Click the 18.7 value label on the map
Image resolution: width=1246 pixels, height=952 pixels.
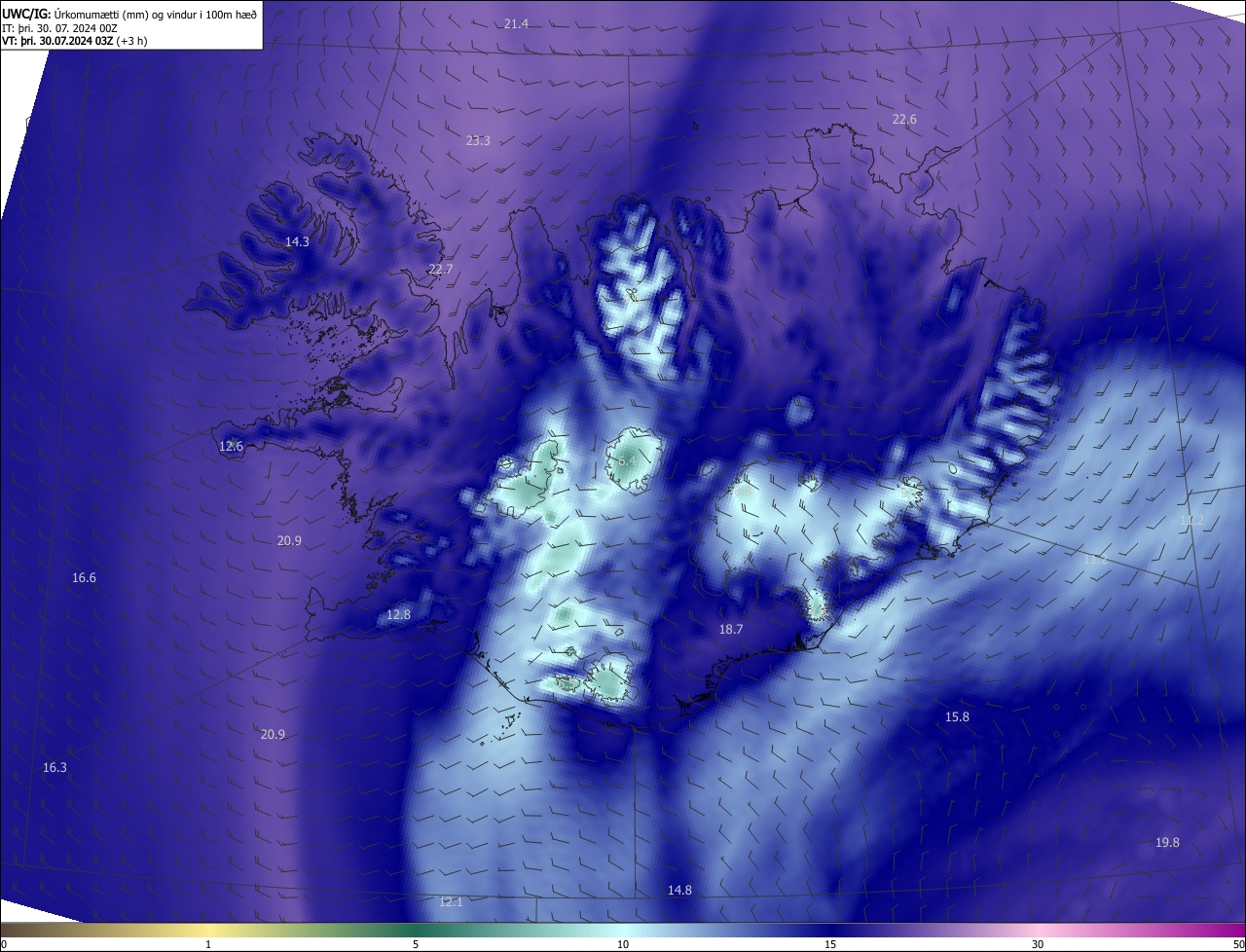[x=731, y=630]
